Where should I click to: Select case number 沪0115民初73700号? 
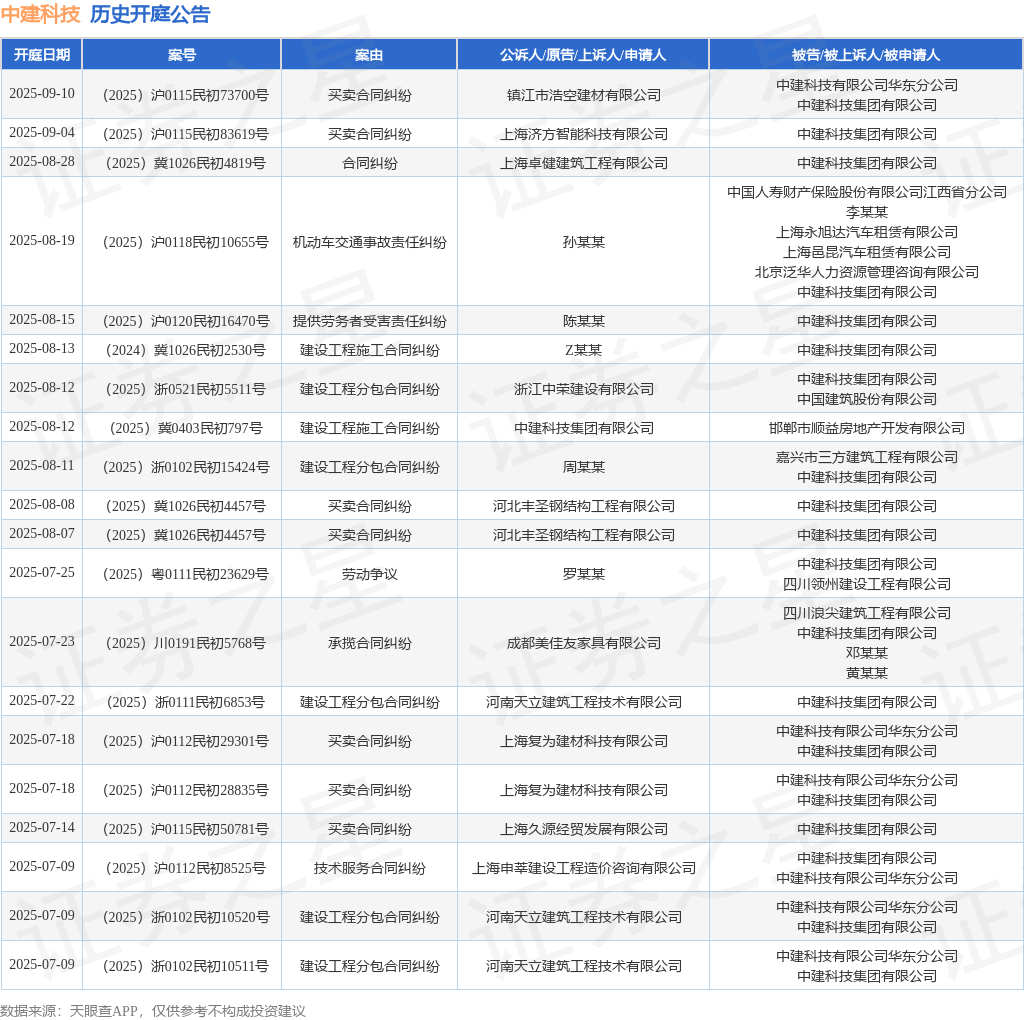pos(210,95)
